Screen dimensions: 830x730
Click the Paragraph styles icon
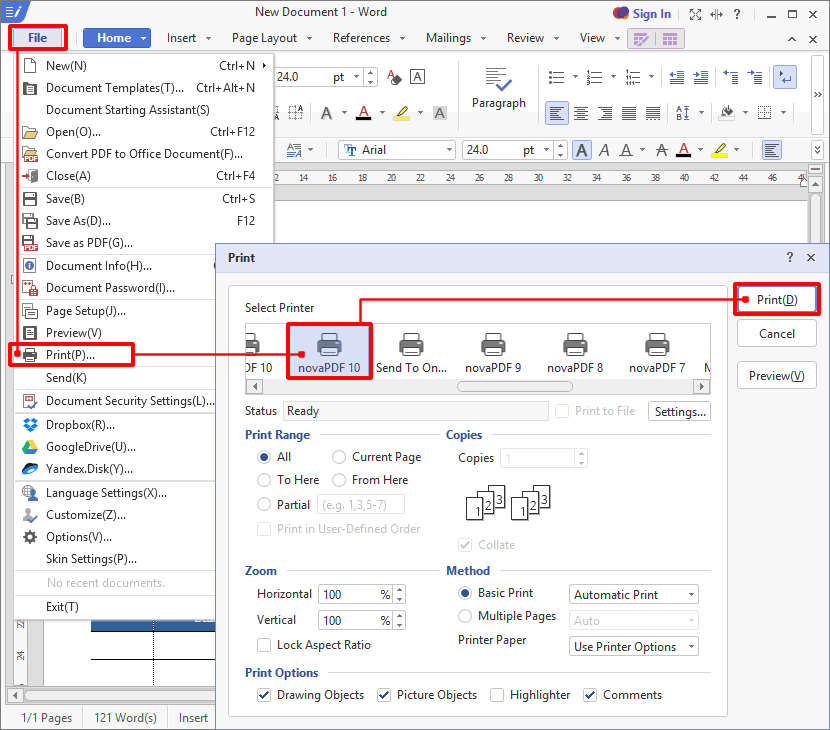point(499,79)
